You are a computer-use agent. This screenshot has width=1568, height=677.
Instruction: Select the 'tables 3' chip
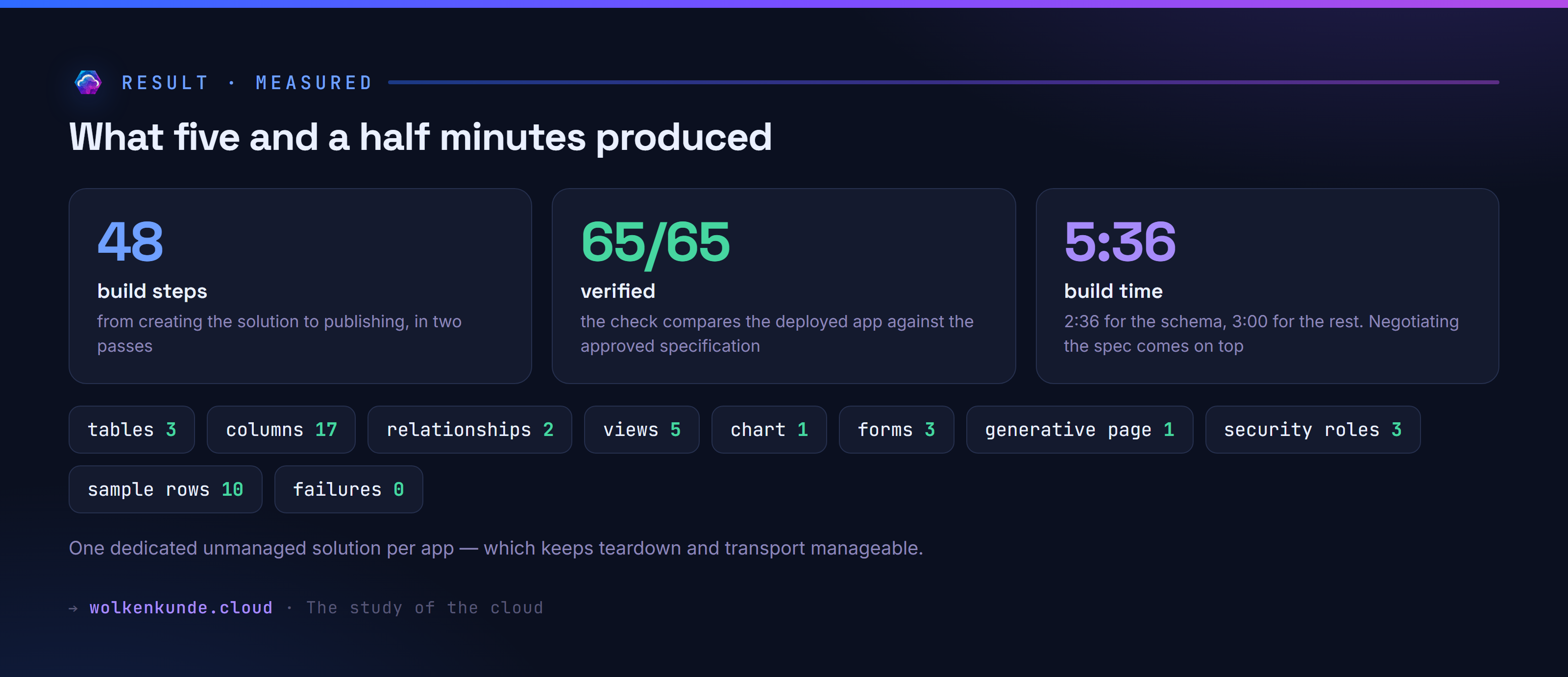131,430
